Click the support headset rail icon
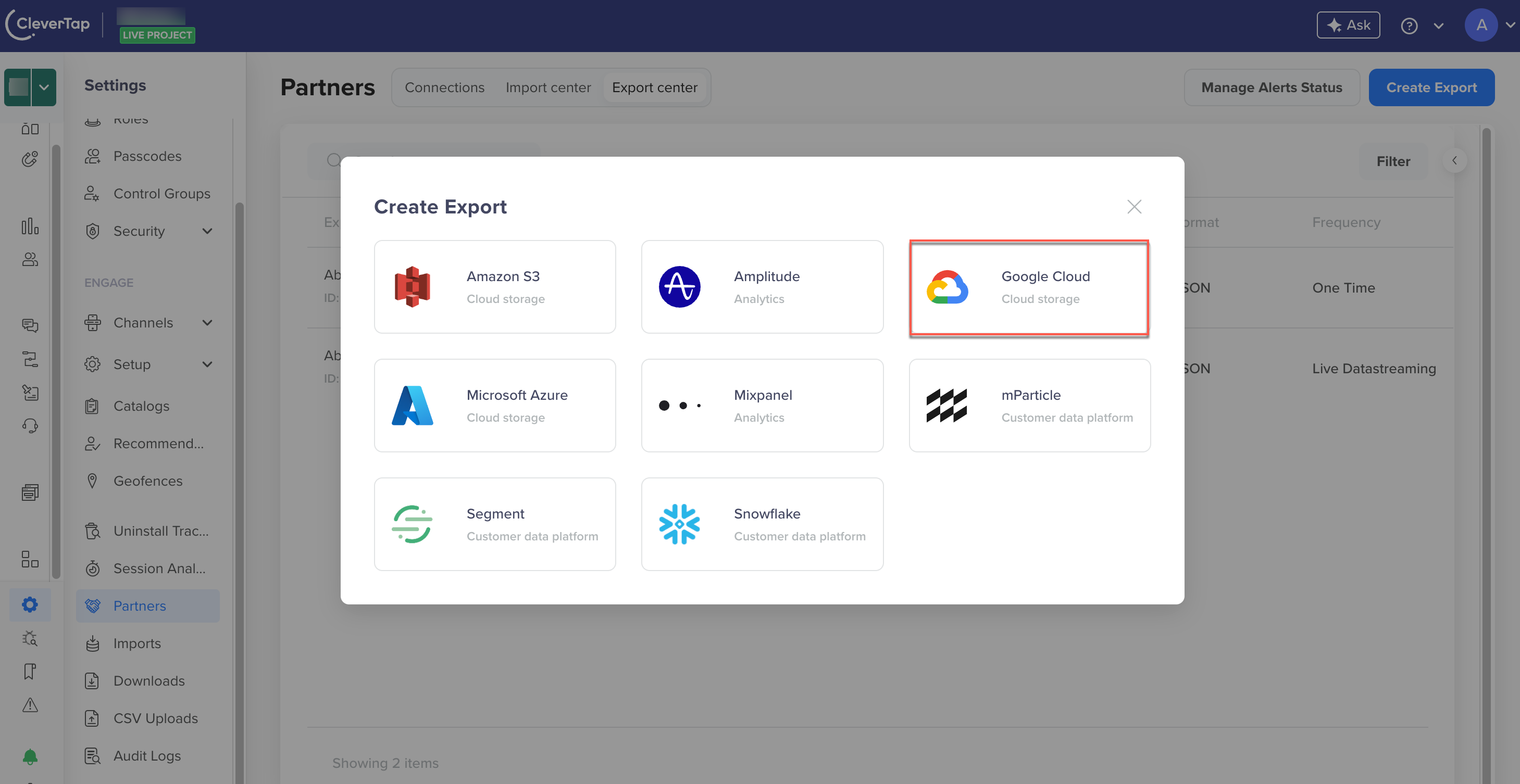Viewport: 1520px width, 784px height. [x=30, y=426]
